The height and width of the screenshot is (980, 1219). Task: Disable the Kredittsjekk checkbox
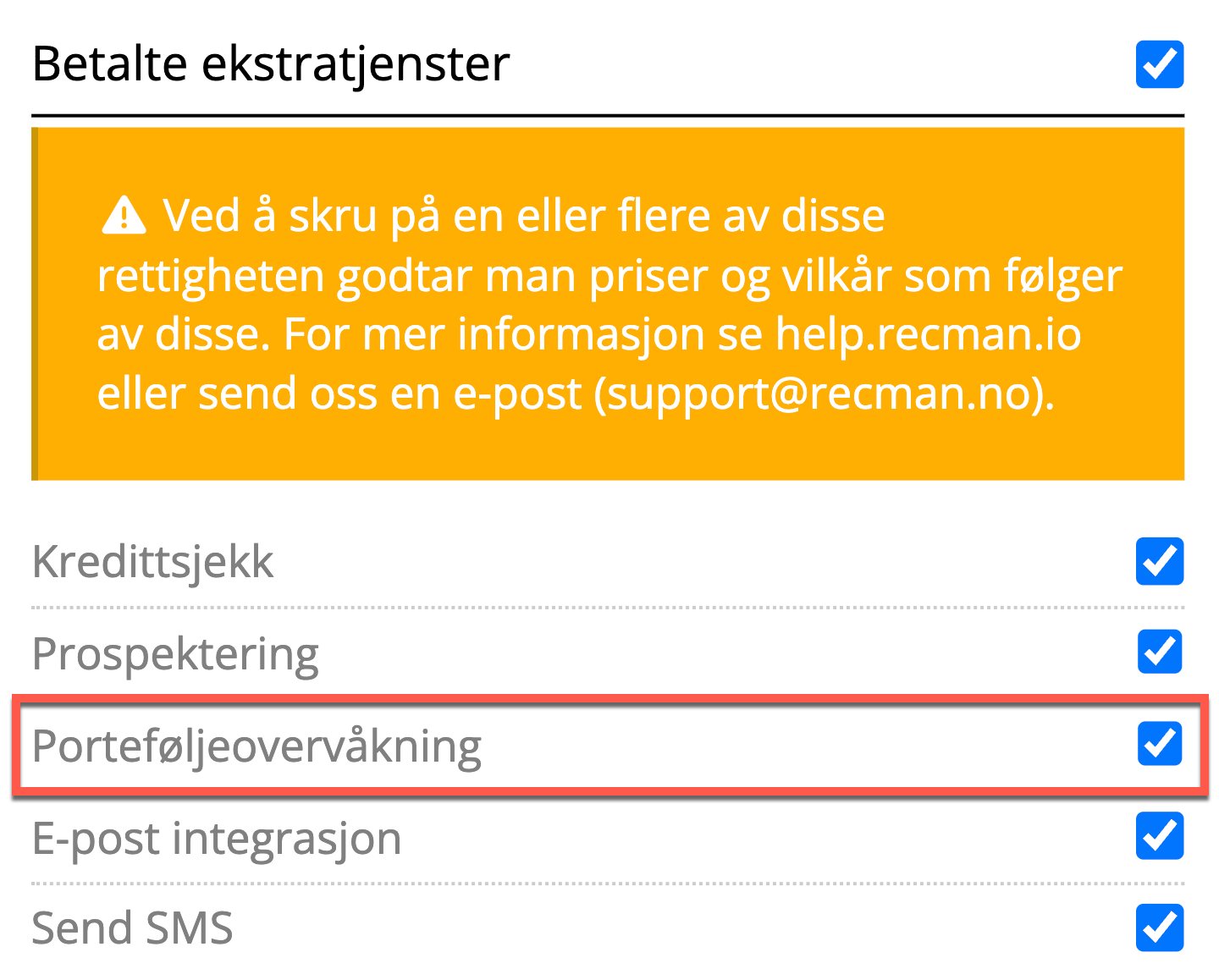(1159, 561)
